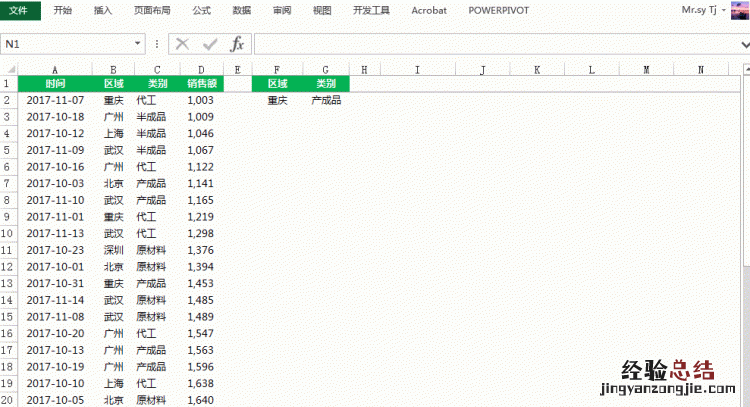Screen dimensions: 750x407
Task: Select column D header
Action: coord(201,69)
